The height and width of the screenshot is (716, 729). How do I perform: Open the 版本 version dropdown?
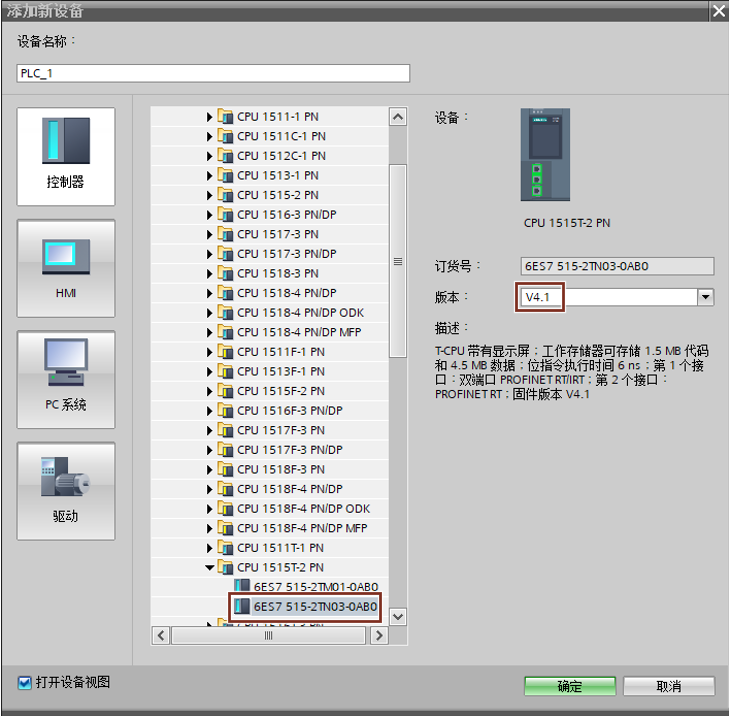click(x=705, y=297)
